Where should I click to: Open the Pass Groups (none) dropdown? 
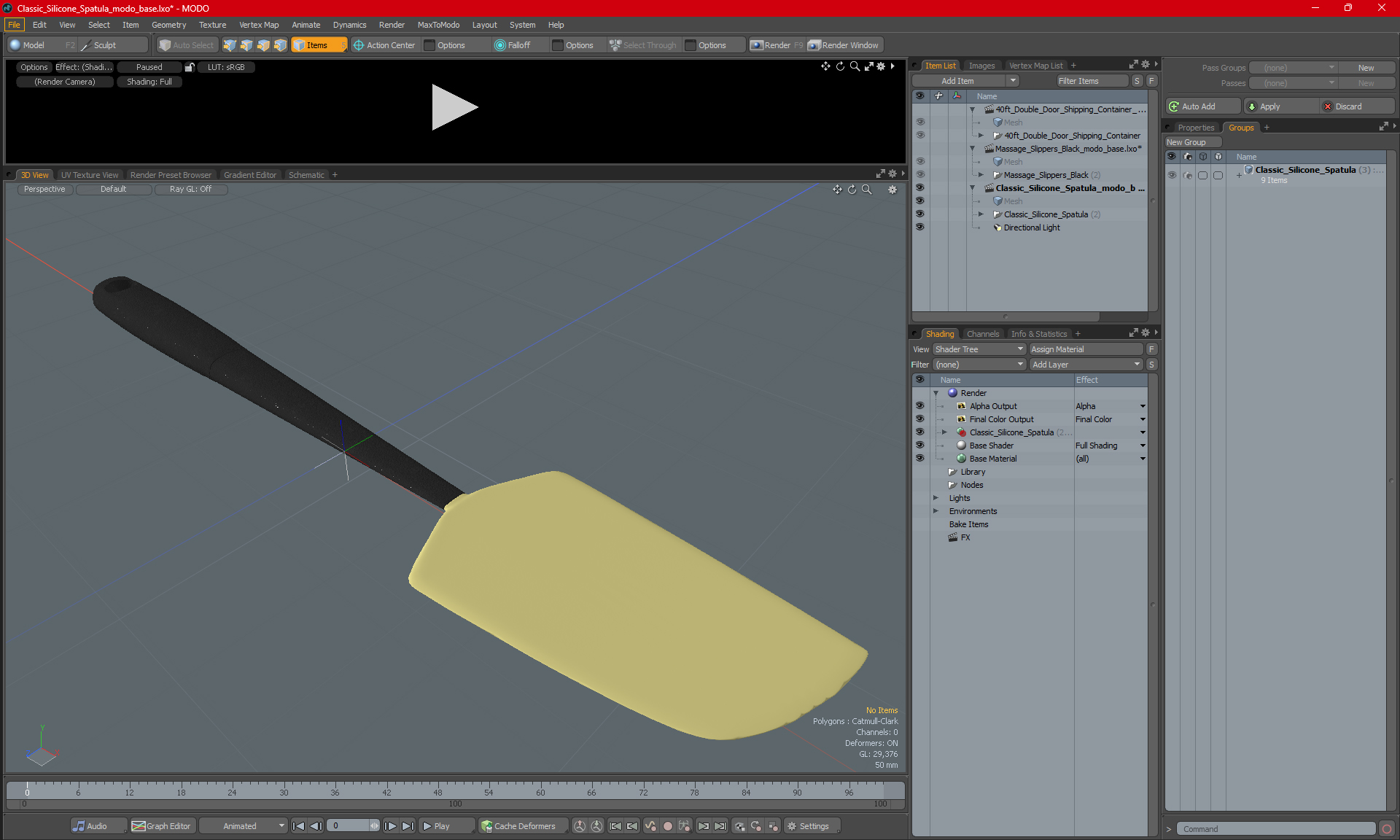(x=1294, y=68)
